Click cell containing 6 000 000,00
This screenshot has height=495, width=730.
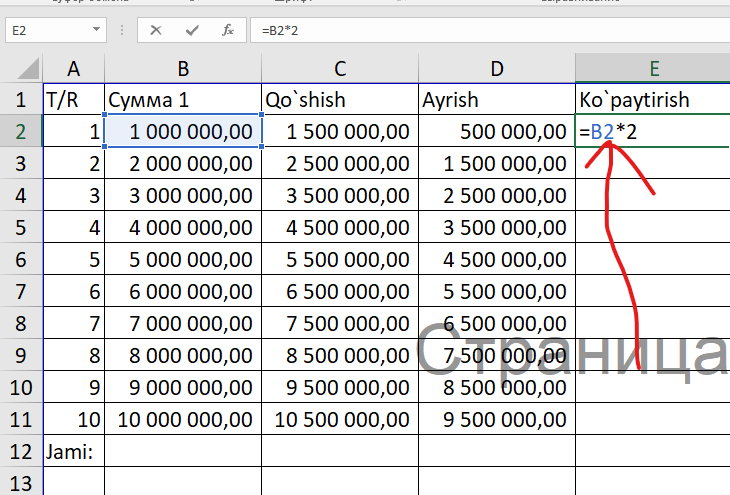pyautogui.click(x=183, y=291)
